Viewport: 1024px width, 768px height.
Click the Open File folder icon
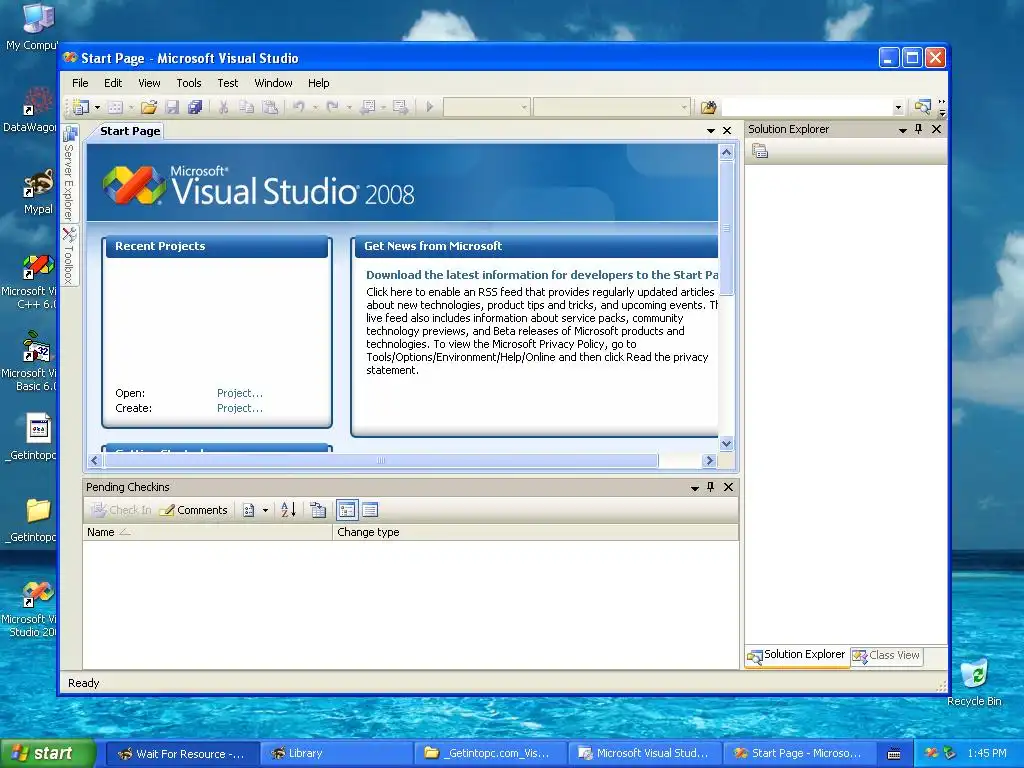click(149, 107)
